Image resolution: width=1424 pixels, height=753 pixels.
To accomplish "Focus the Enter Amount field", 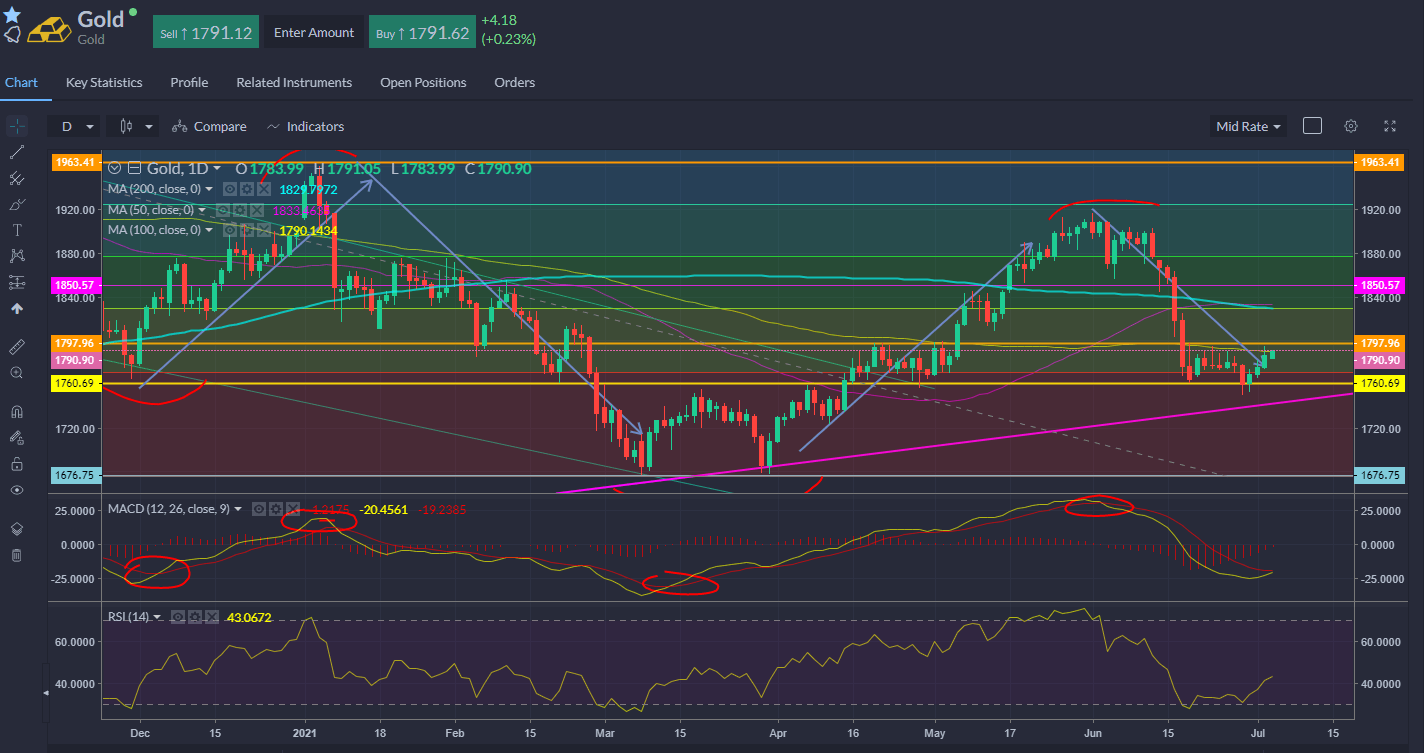I will tap(314, 32).
